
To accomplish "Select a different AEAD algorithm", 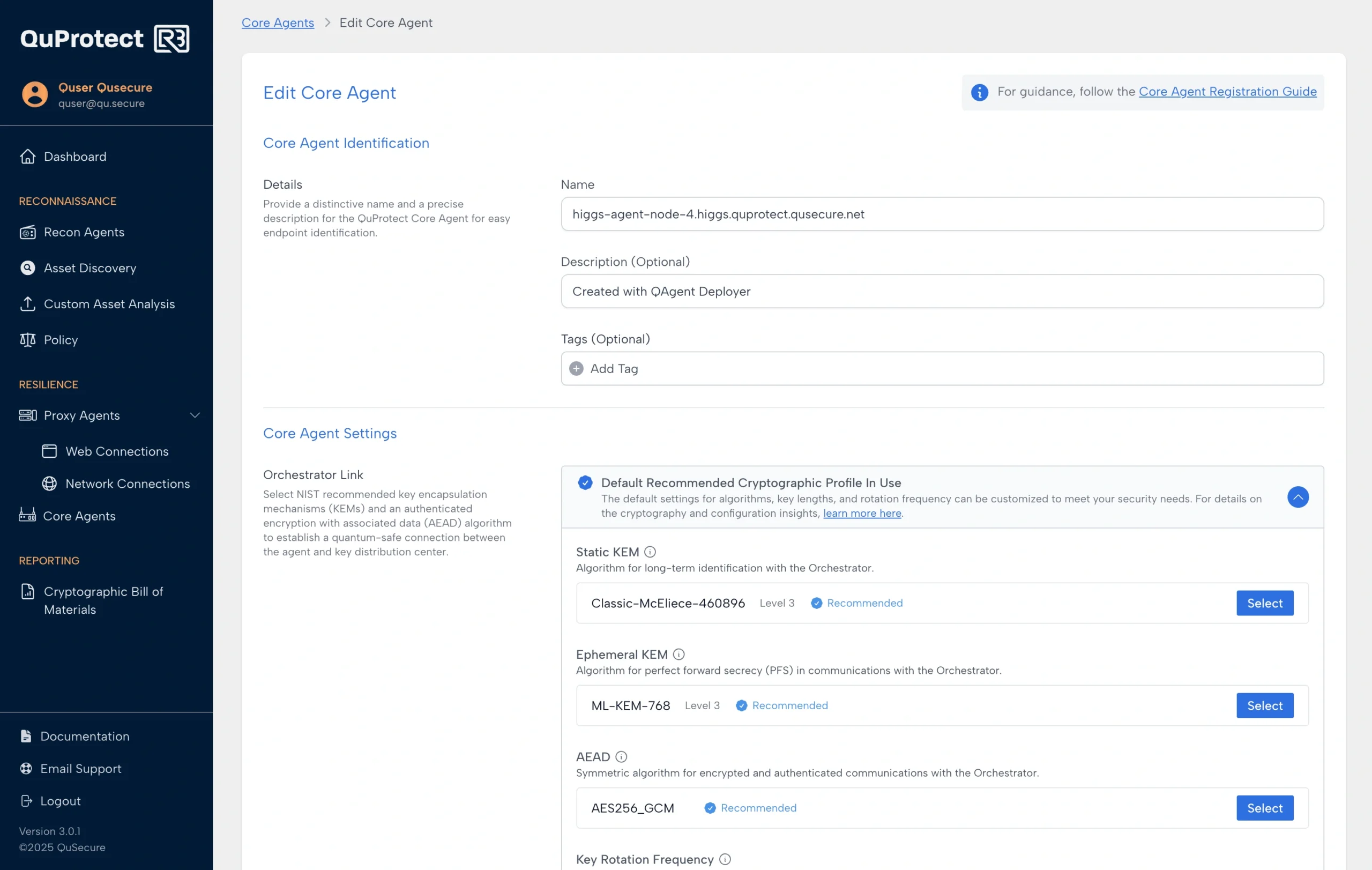I will 1264,808.
